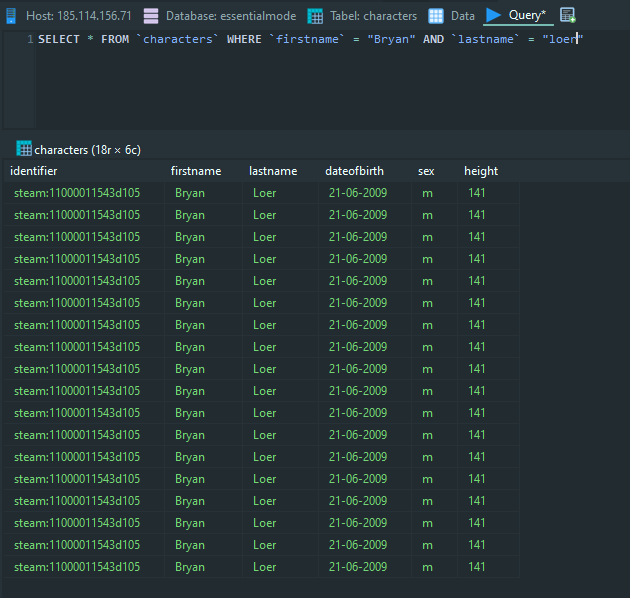Select Bryan in the first result row
The height and width of the screenshot is (598, 630).
(190, 193)
